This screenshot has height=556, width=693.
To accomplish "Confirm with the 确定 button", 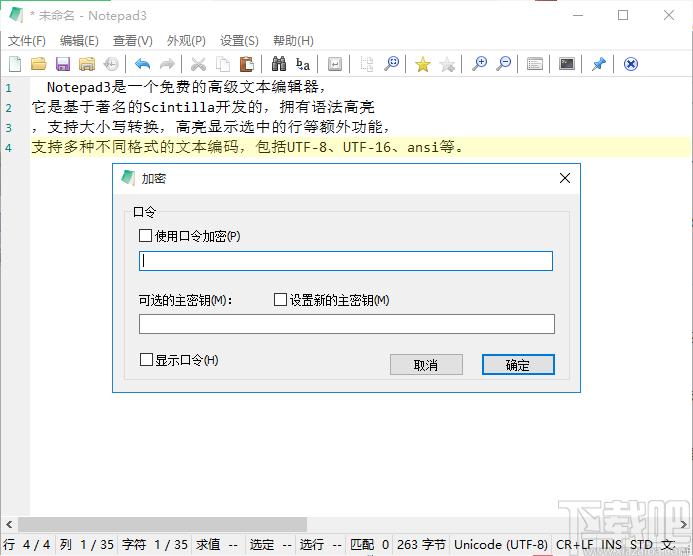I will tap(518, 365).
